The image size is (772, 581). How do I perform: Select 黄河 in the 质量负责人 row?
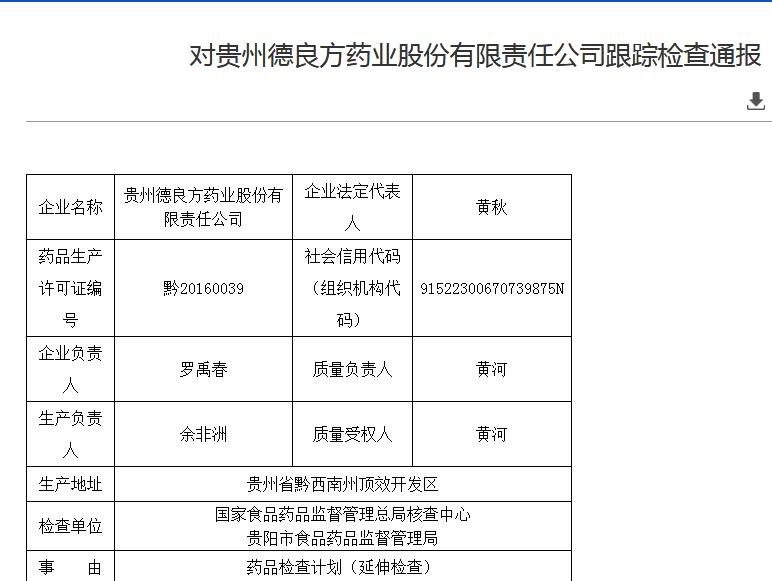click(491, 369)
